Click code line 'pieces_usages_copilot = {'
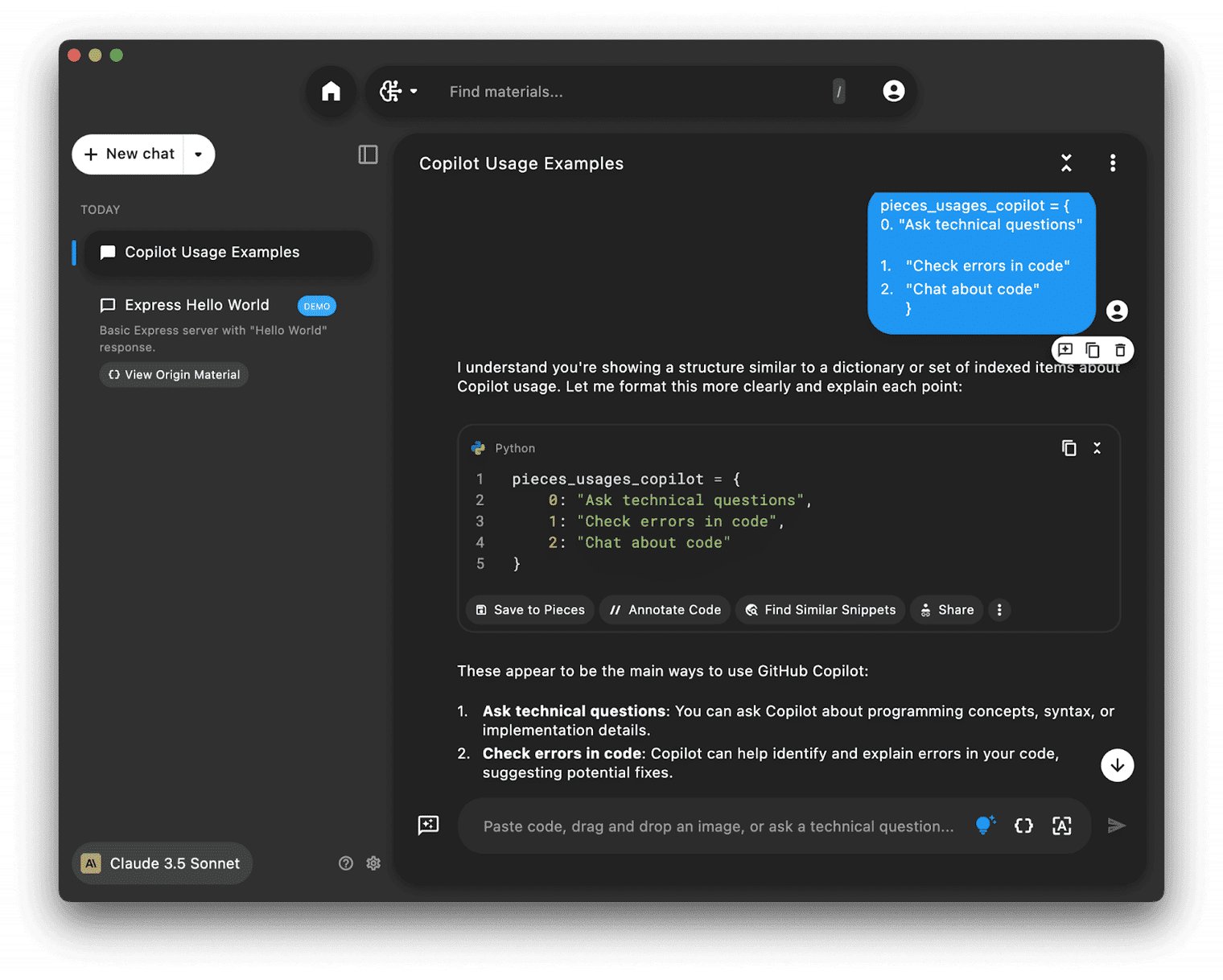This screenshot has width=1223, height=980. click(x=626, y=480)
